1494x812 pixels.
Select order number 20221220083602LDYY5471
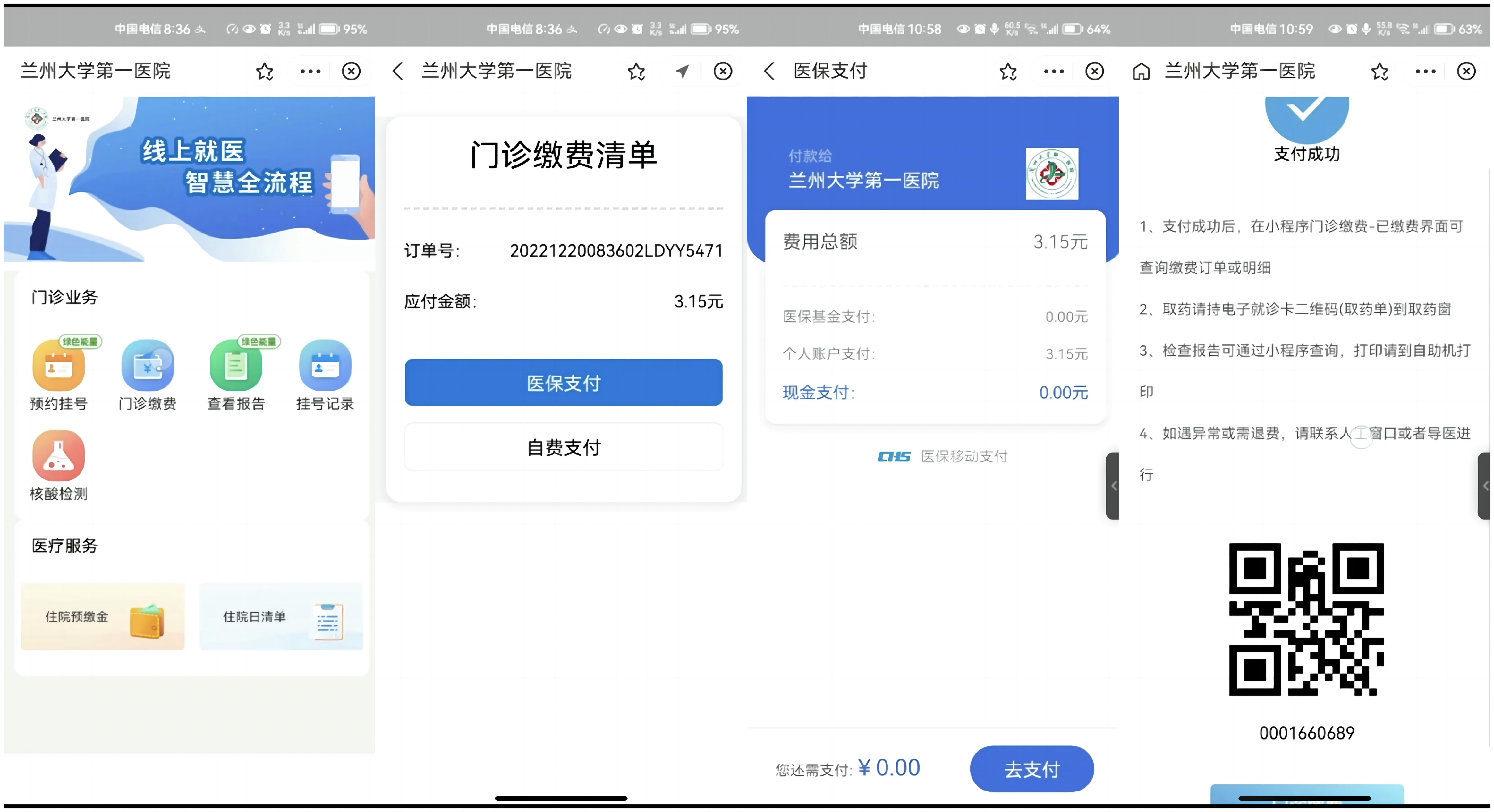coord(616,251)
